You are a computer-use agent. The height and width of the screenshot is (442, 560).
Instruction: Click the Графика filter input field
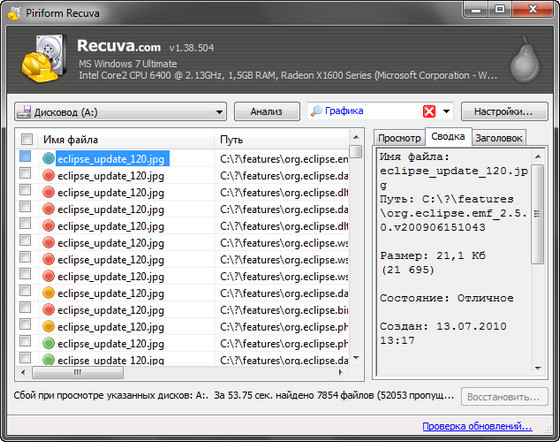click(x=380, y=111)
